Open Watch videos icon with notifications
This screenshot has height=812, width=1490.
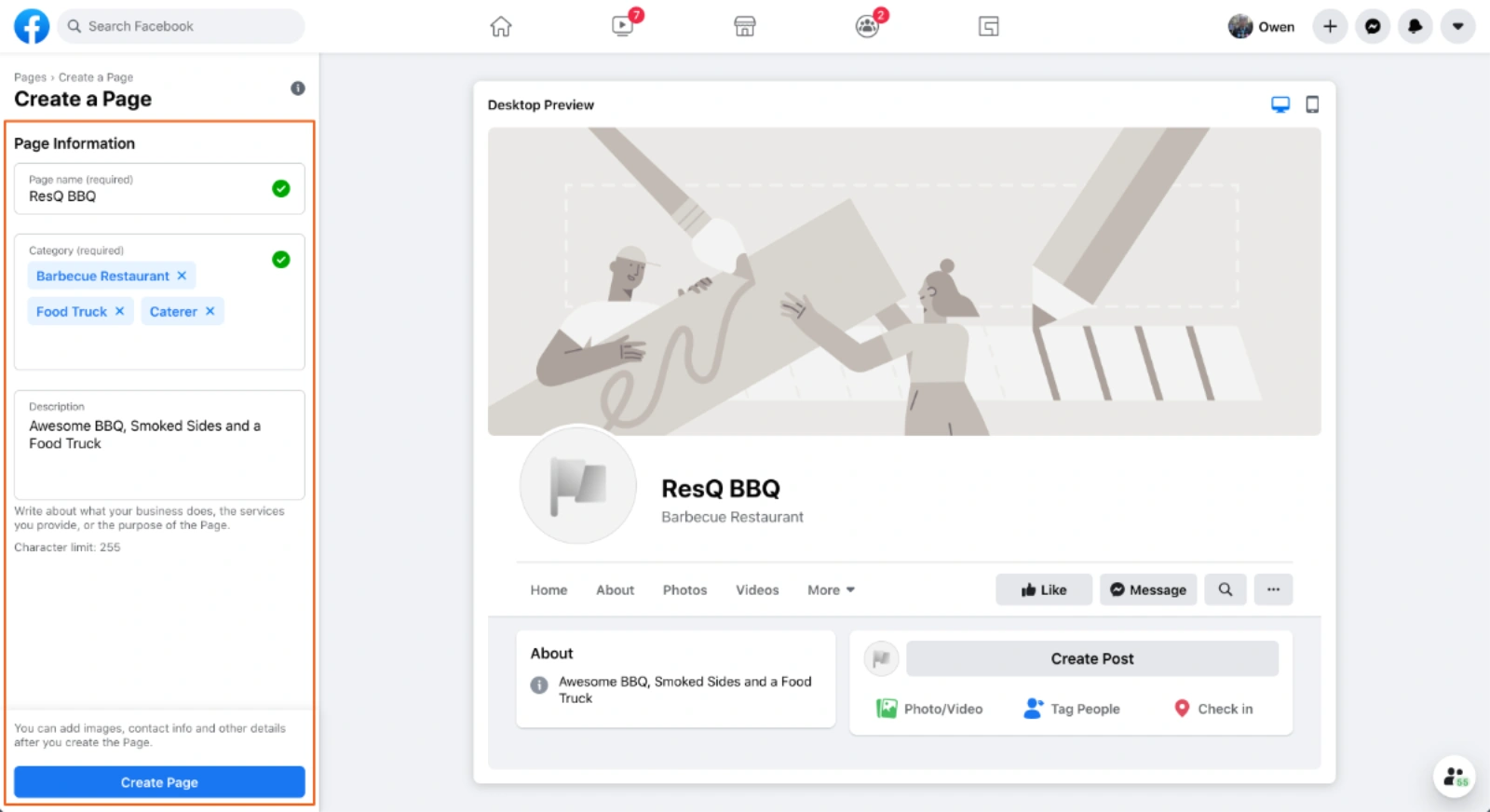click(x=623, y=26)
